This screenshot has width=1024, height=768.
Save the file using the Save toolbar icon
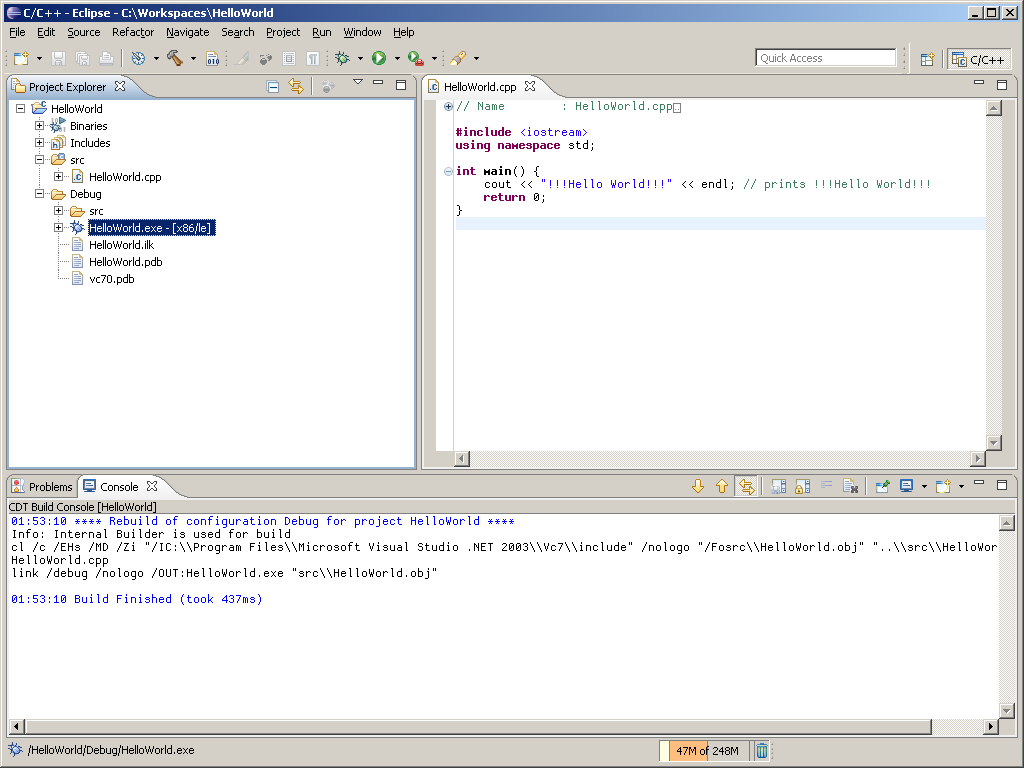[x=57, y=57]
